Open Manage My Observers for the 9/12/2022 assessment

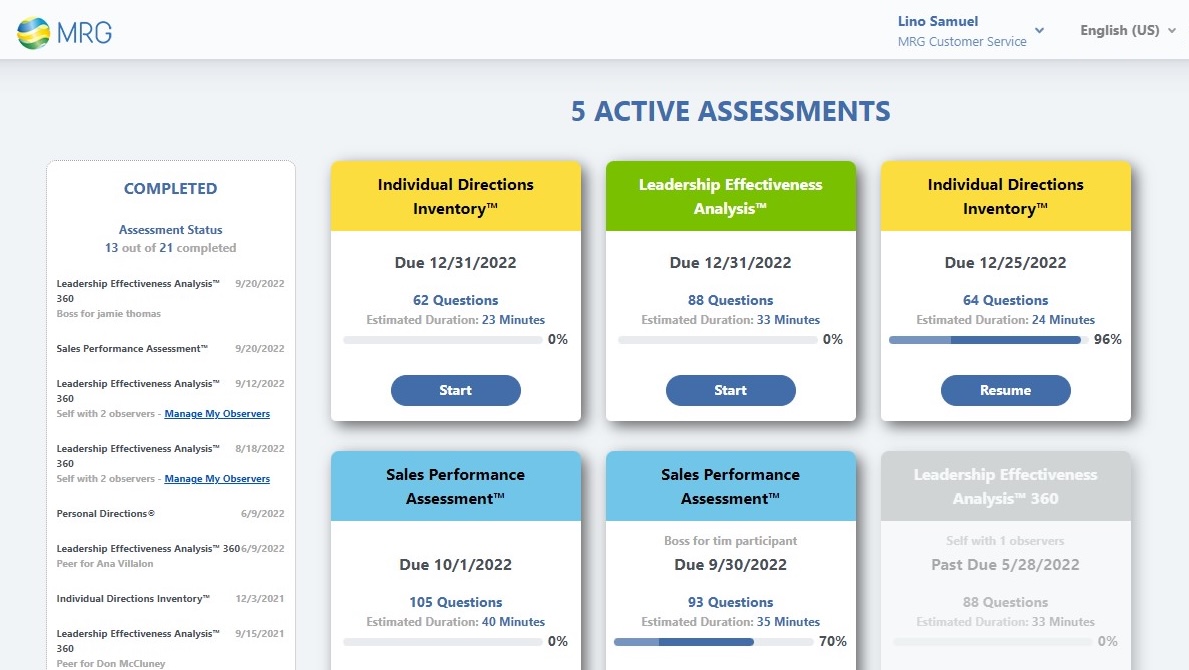tap(217, 413)
